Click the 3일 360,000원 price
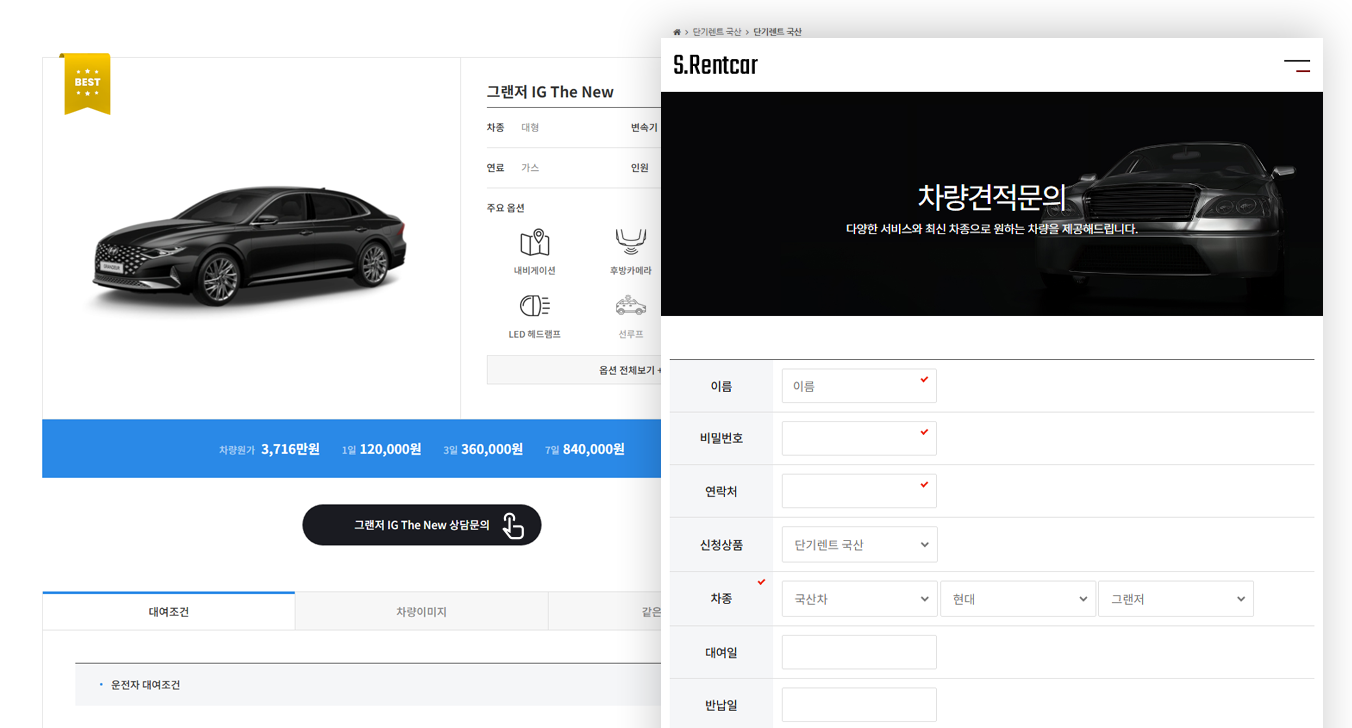Image resolution: width=1352 pixels, height=728 pixels. pyautogui.click(x=483, y=449)
